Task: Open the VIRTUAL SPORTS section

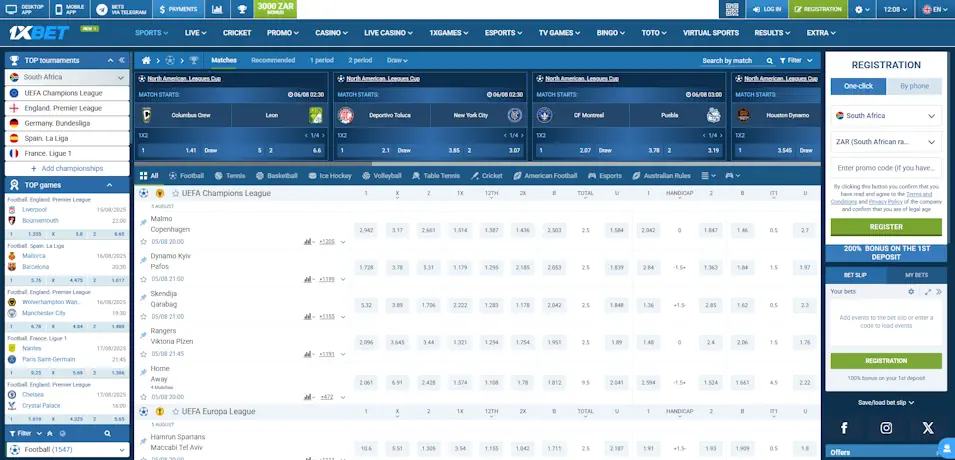Action: (711, 33)
